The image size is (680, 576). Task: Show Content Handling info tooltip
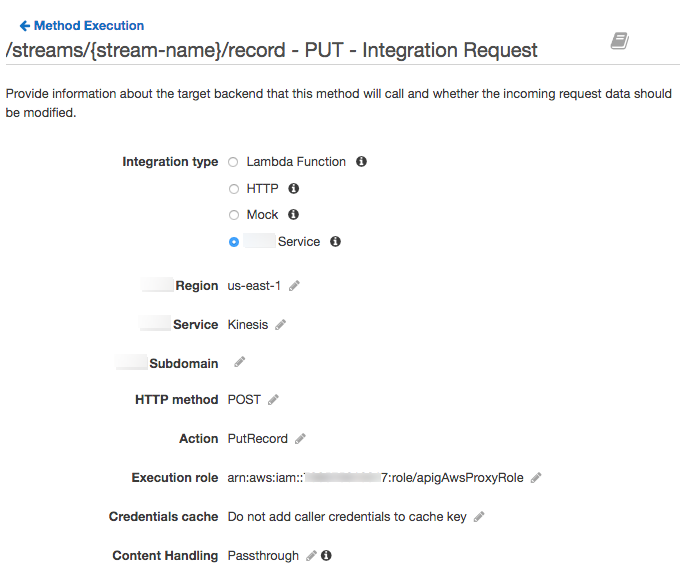click(326, 556)
